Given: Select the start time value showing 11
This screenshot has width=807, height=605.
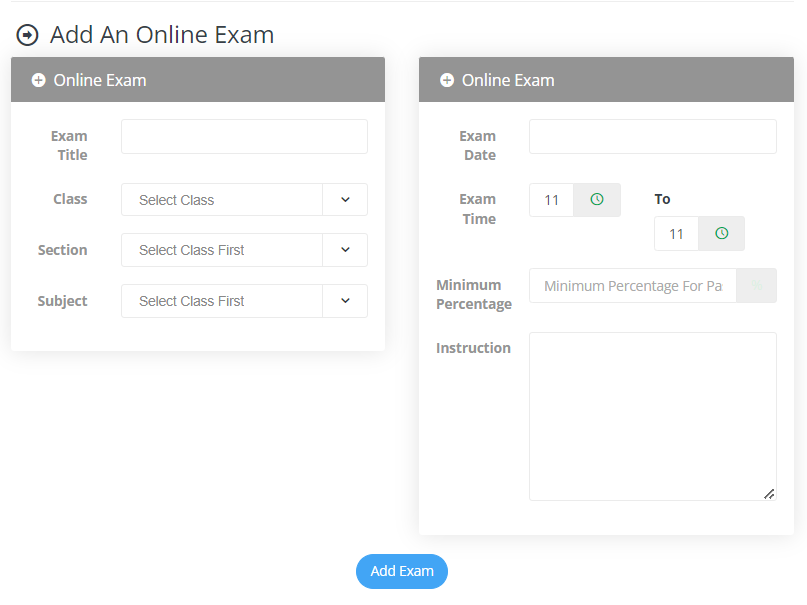Looking at the screenshot, I should coord(551,199).
